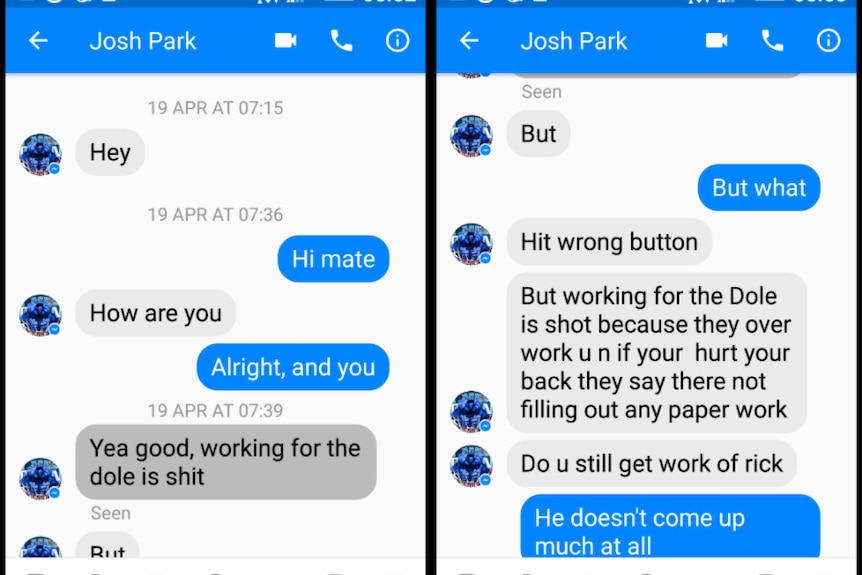The height and width of the screenshot is (575, 862).
Task: Tap Josh Park title in right header
Action: (x=574, y=41)
